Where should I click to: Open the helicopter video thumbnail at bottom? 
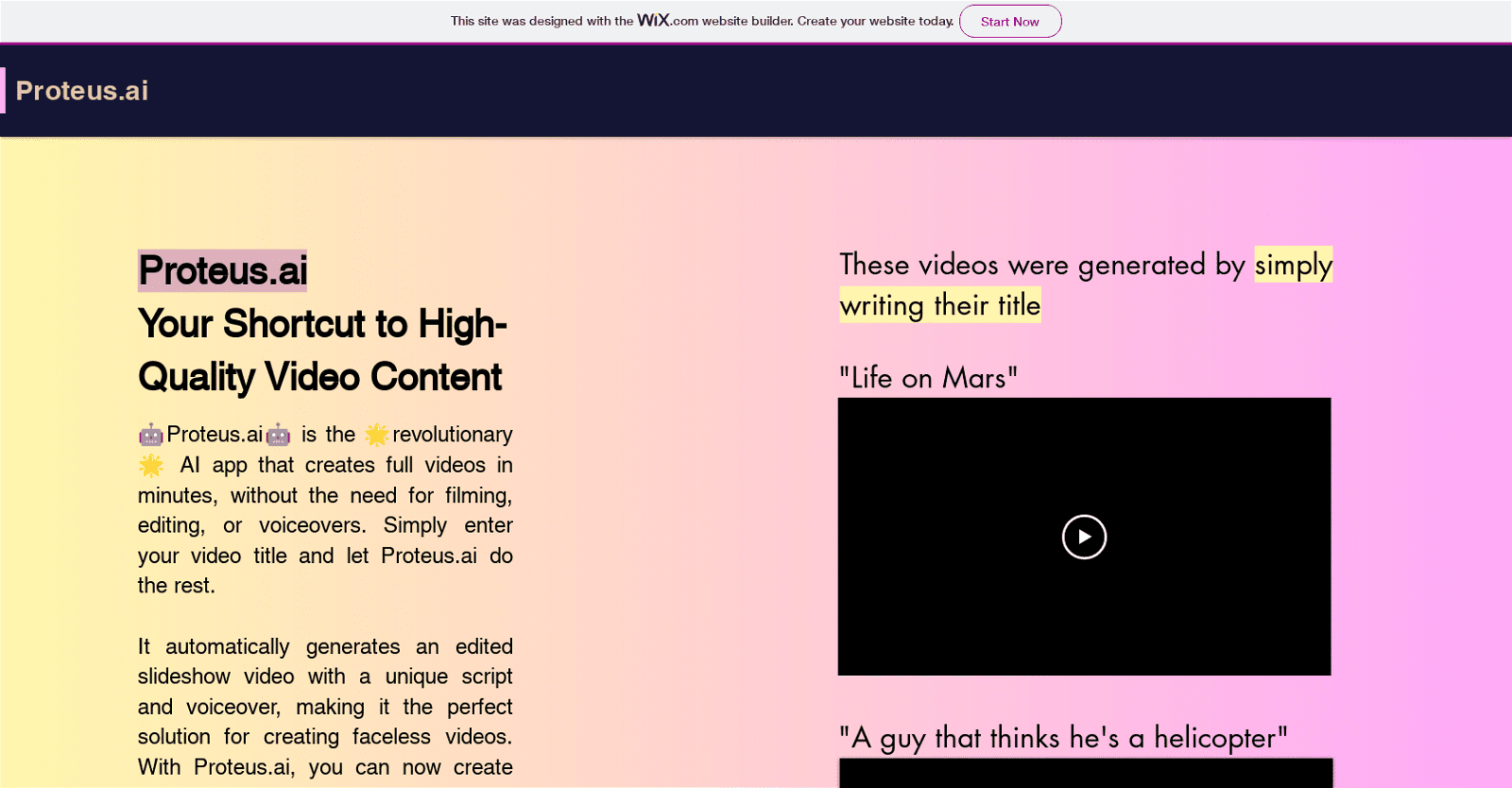click(x=1085, y=773)
